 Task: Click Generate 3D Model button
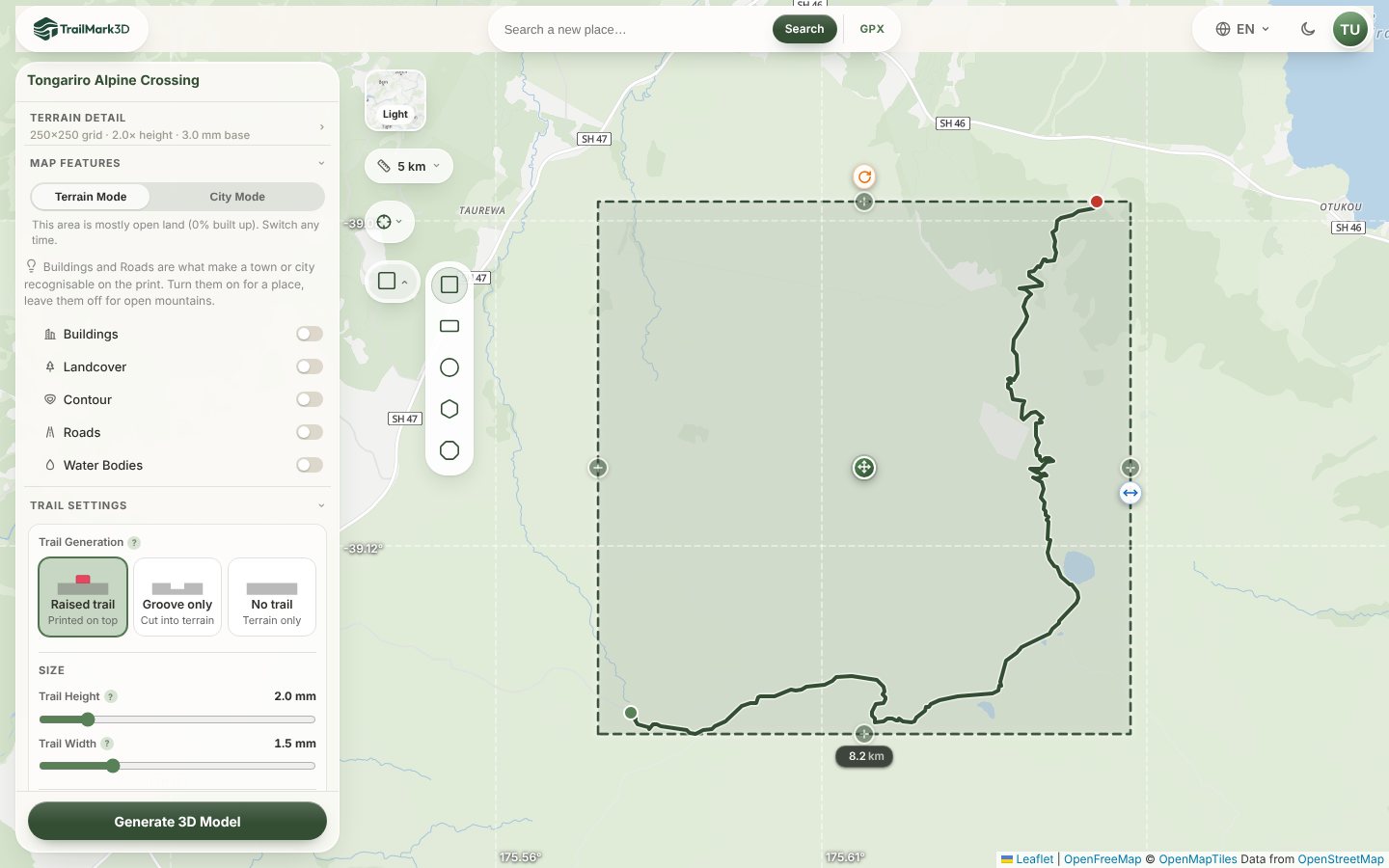[177, 822]
